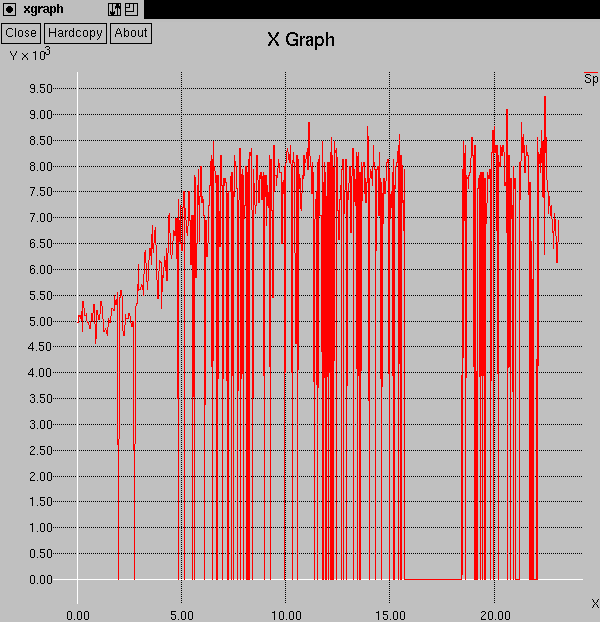Screen dimensions: 600x622
Task: Click the 10.00 tick label on X axis
Action: pos(285,615)
